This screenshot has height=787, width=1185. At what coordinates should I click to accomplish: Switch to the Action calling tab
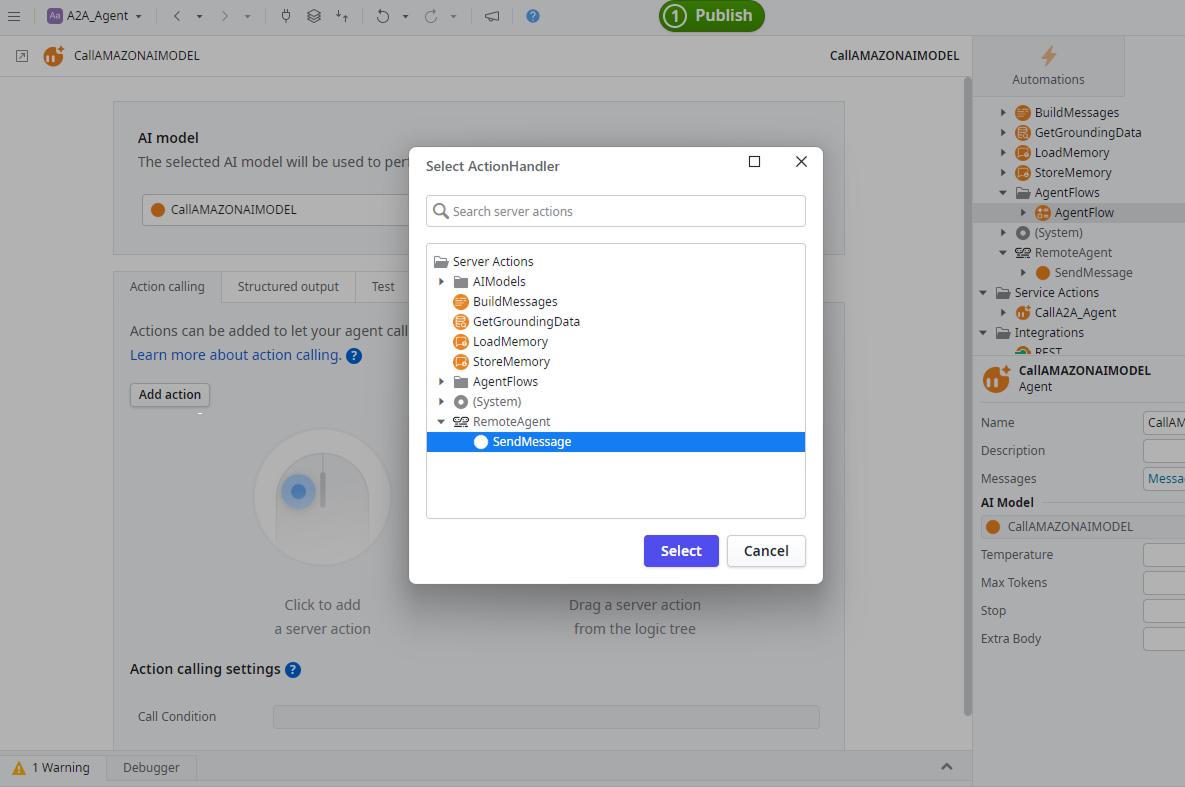[167, 287]
